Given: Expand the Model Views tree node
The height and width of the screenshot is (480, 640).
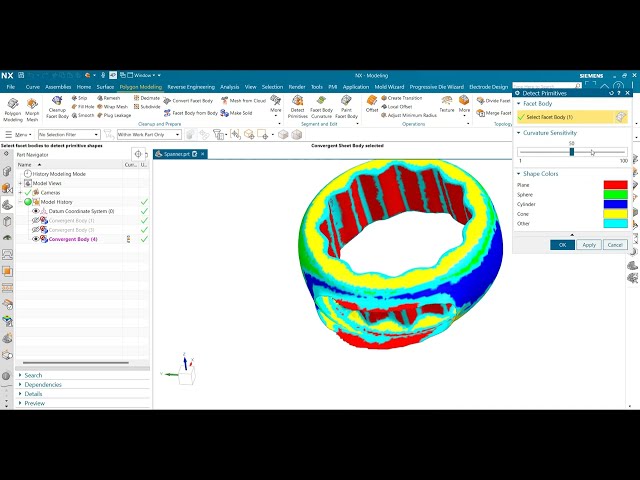Looking at the screenshot, I should (x=20, y=183).
